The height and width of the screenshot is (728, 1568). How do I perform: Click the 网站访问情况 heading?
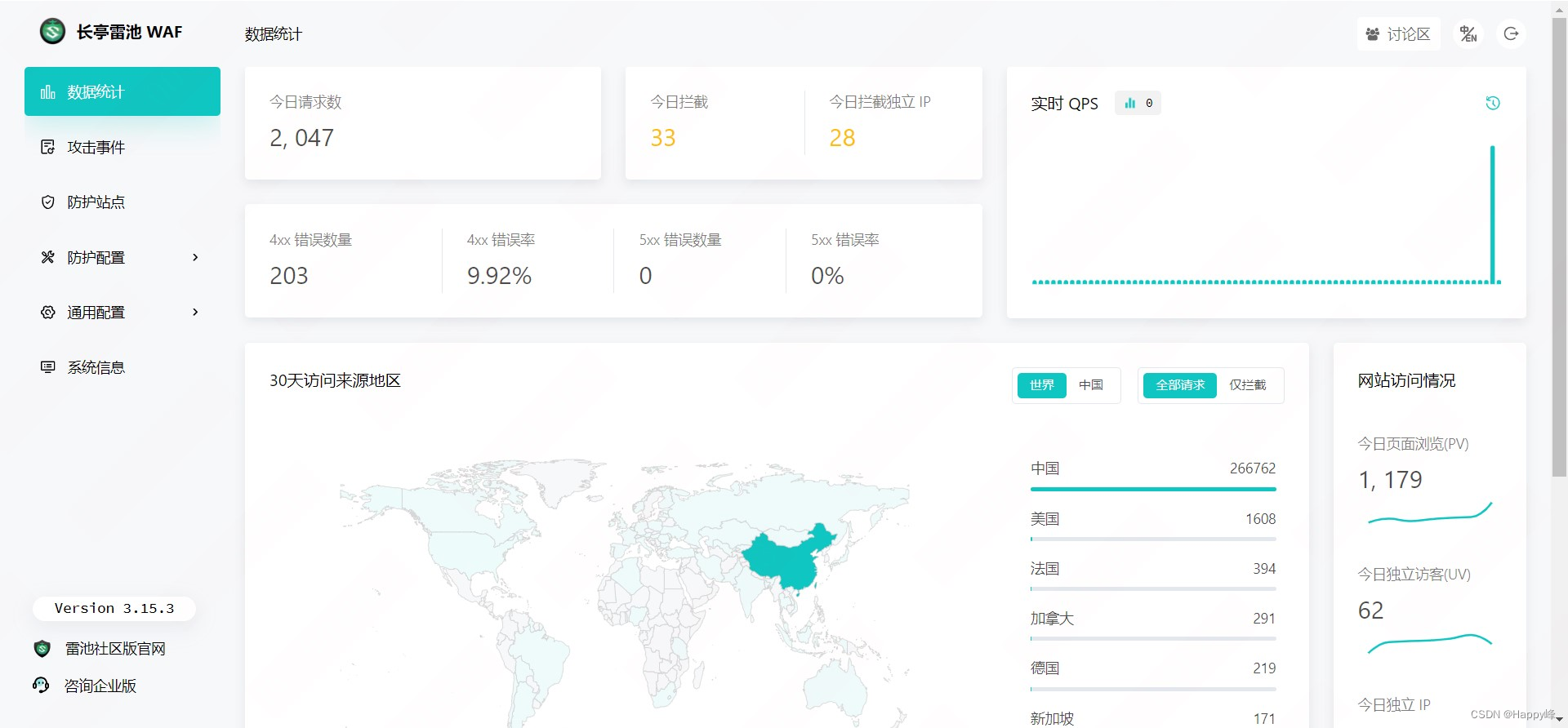pos(1406,380)
